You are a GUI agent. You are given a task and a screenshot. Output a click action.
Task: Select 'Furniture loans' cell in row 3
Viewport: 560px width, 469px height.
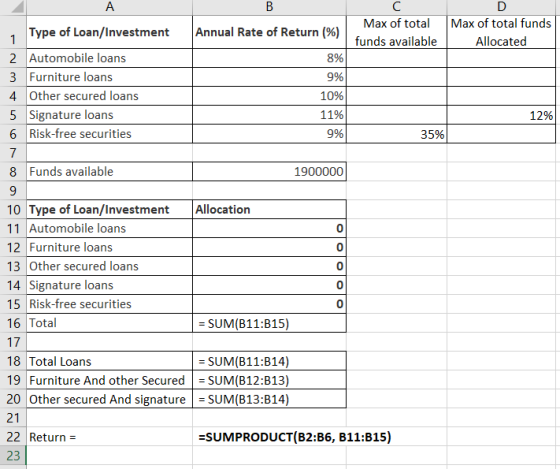[110, 77]
